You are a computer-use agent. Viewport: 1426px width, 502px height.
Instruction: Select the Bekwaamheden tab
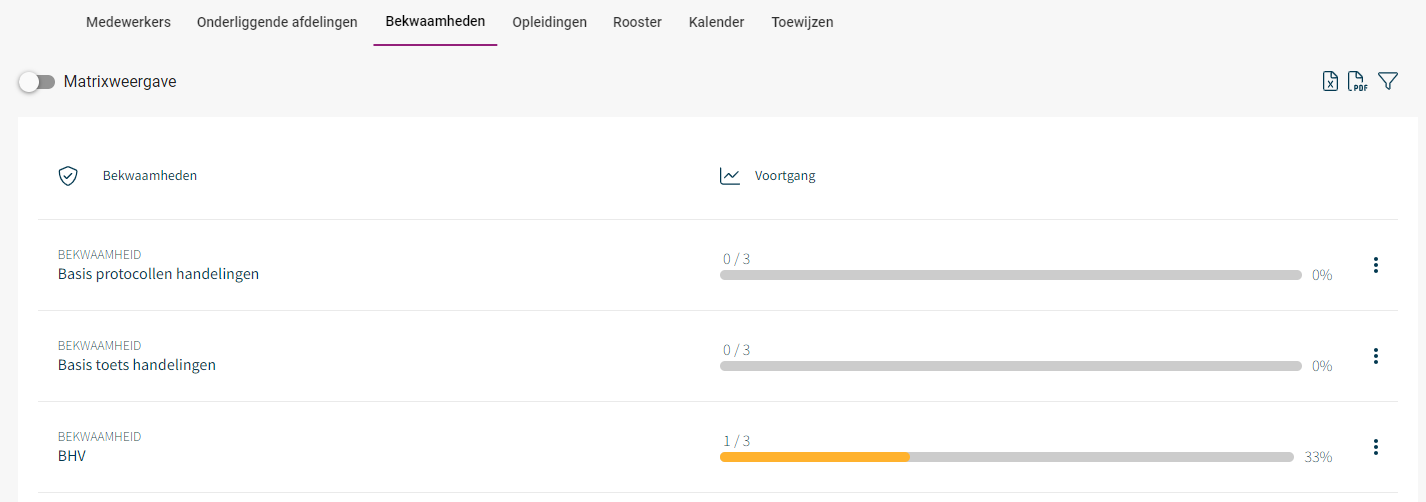click(x=435, y=22)
